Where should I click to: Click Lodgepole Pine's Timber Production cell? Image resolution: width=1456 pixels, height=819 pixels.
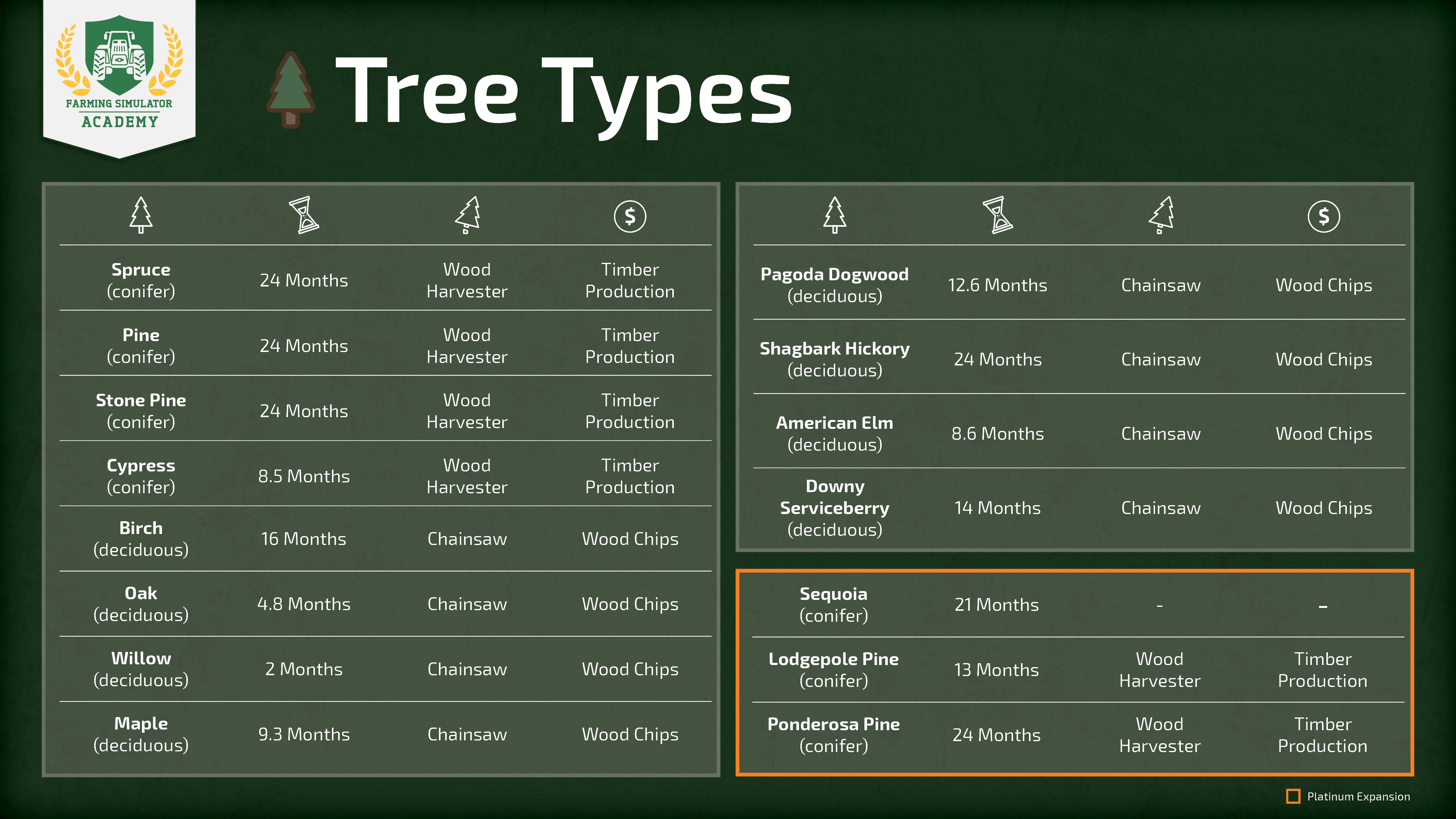[1323, 670]
